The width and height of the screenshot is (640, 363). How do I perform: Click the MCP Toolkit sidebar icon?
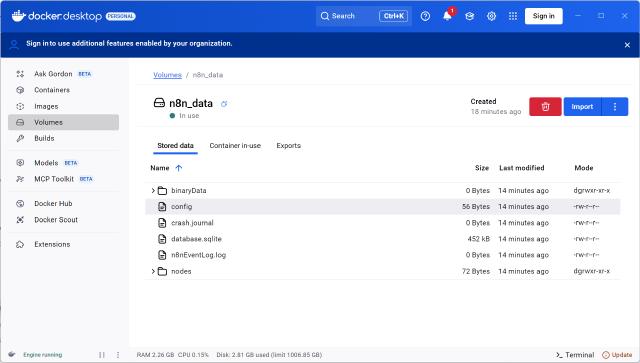pos(20,179)
